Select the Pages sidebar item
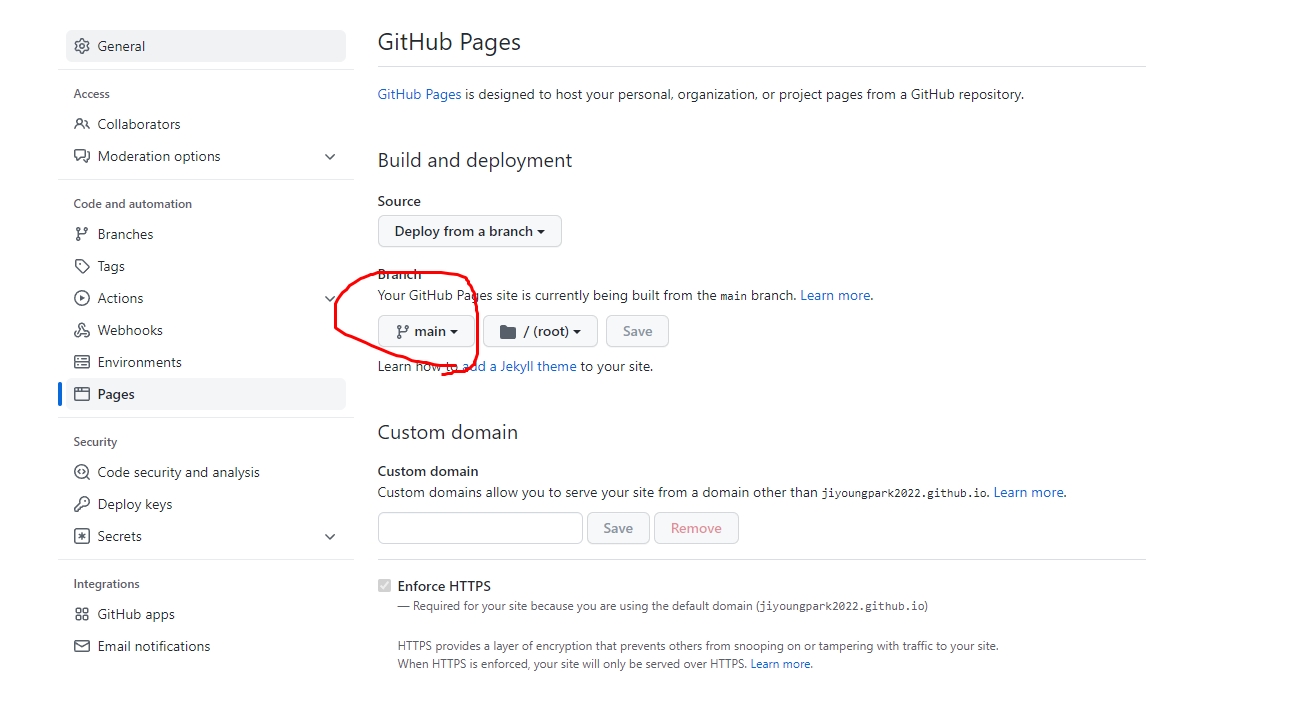 [x=206, y=394]
